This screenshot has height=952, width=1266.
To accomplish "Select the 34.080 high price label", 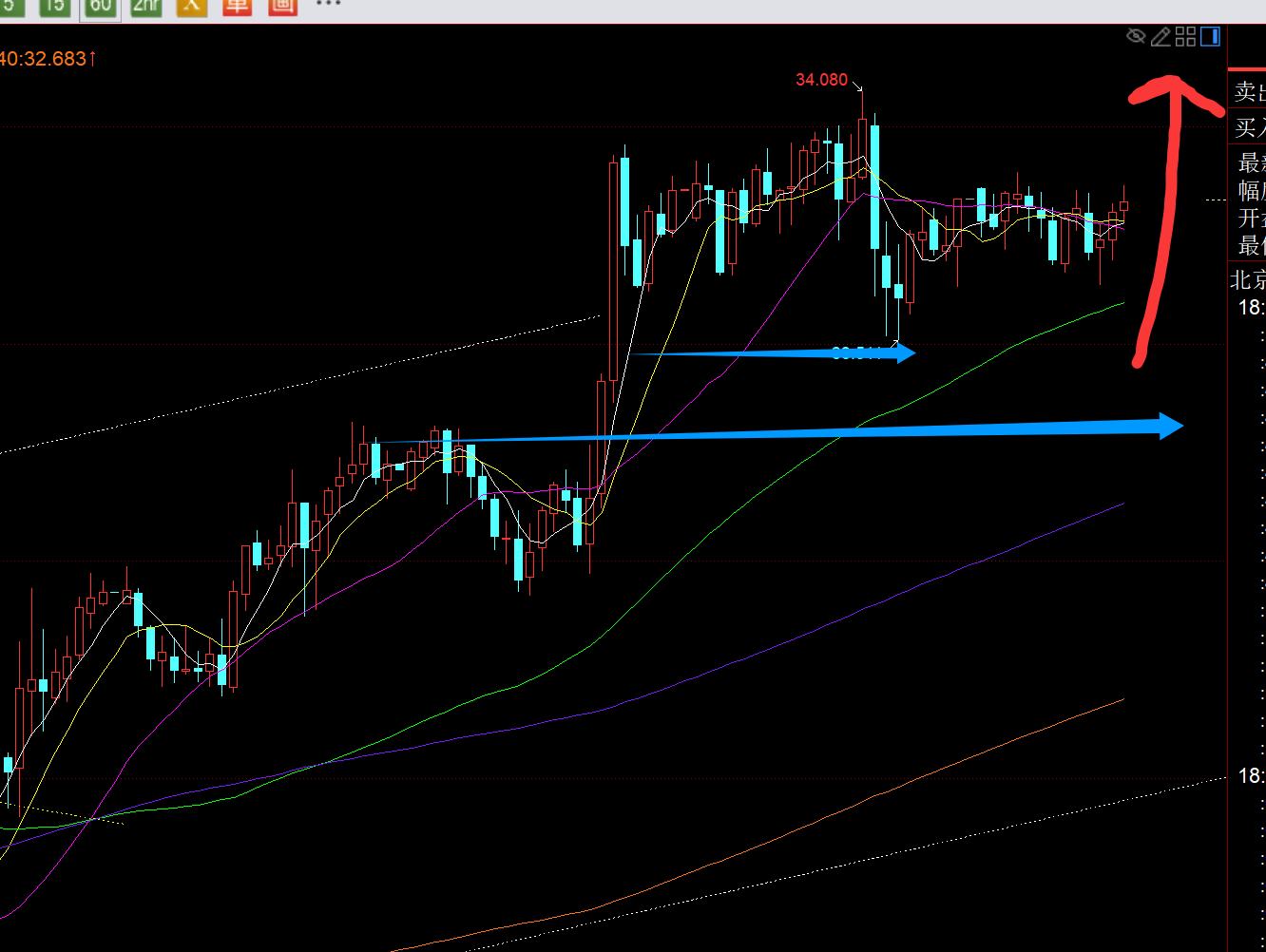I will [x=821, y=80].
